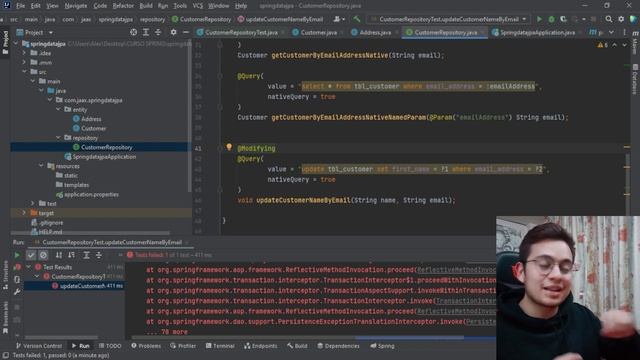Open the Dependencies tool window
This screenshot has width=640, height=360.
[x=338, y=346]
